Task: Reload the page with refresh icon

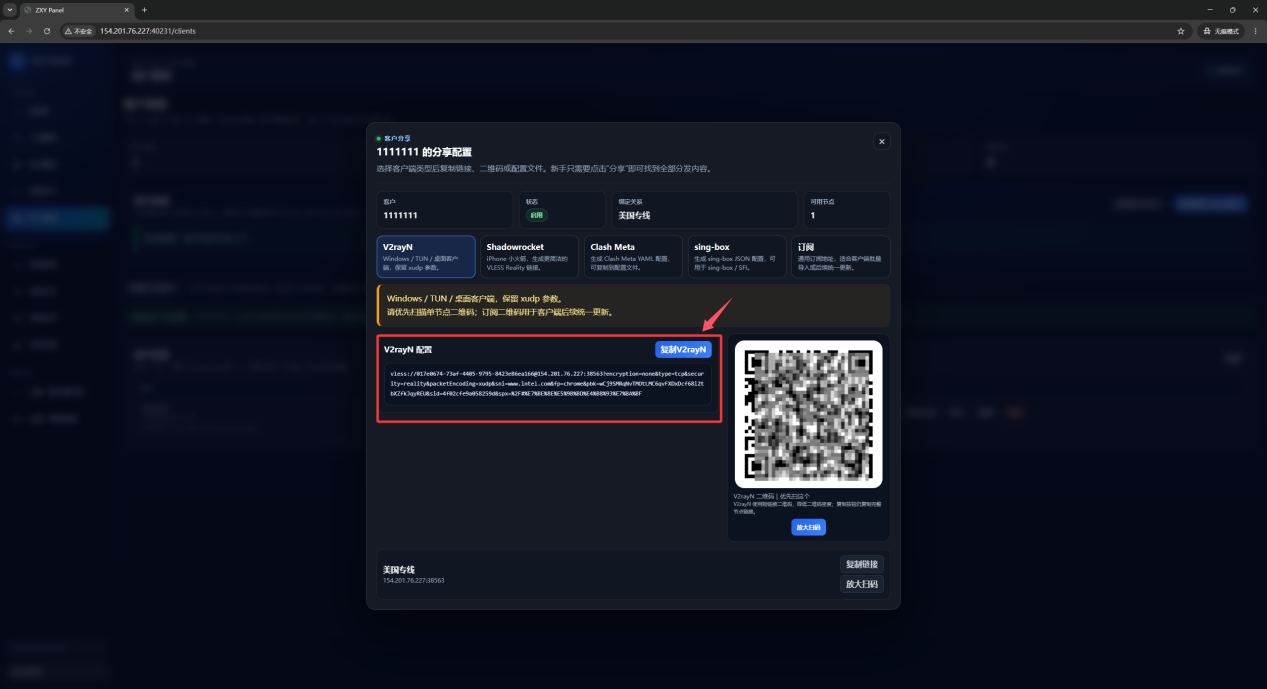Action: click(x=46, y=31)
